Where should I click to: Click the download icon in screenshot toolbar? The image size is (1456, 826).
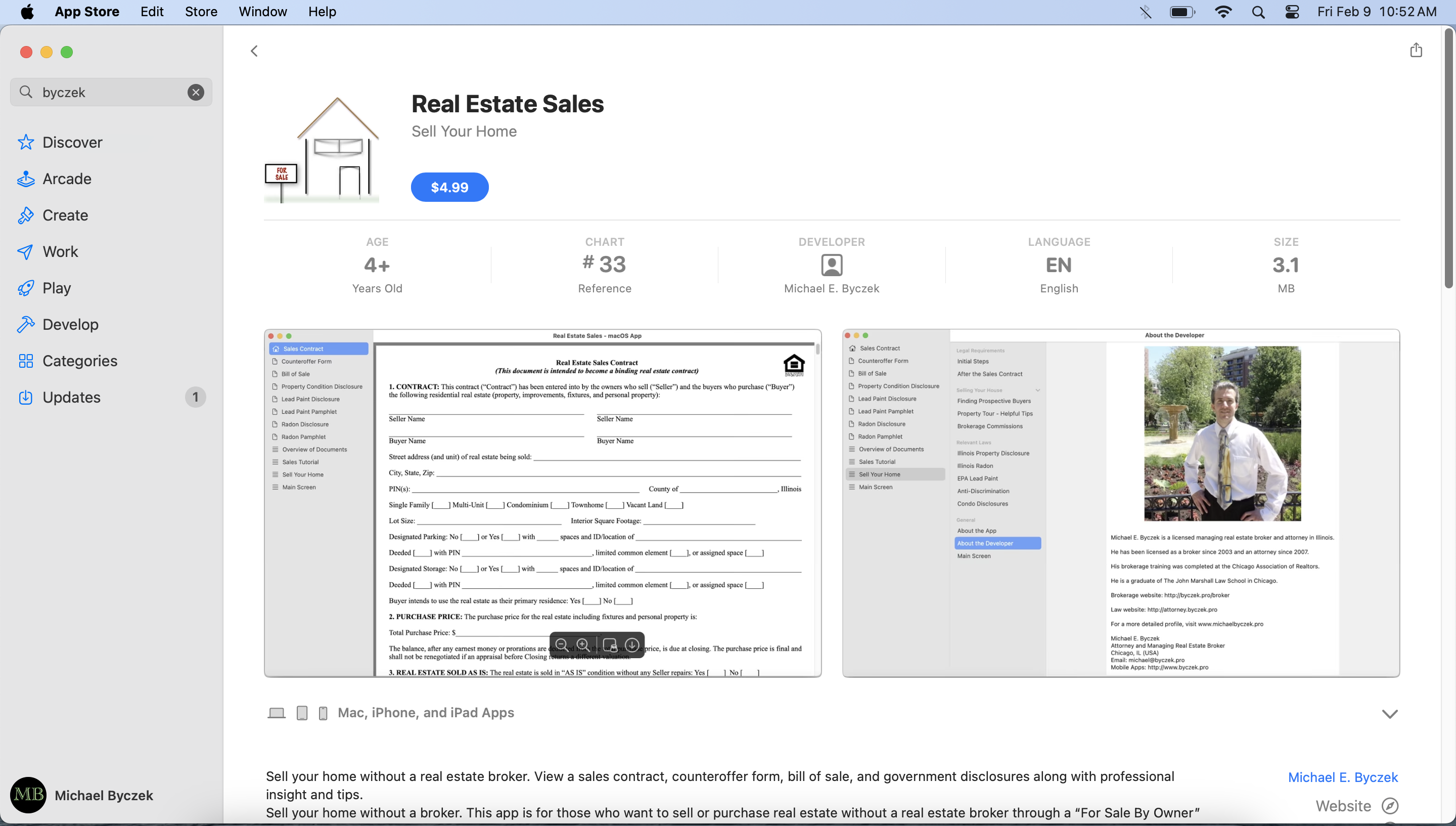[x=631, y=644]
